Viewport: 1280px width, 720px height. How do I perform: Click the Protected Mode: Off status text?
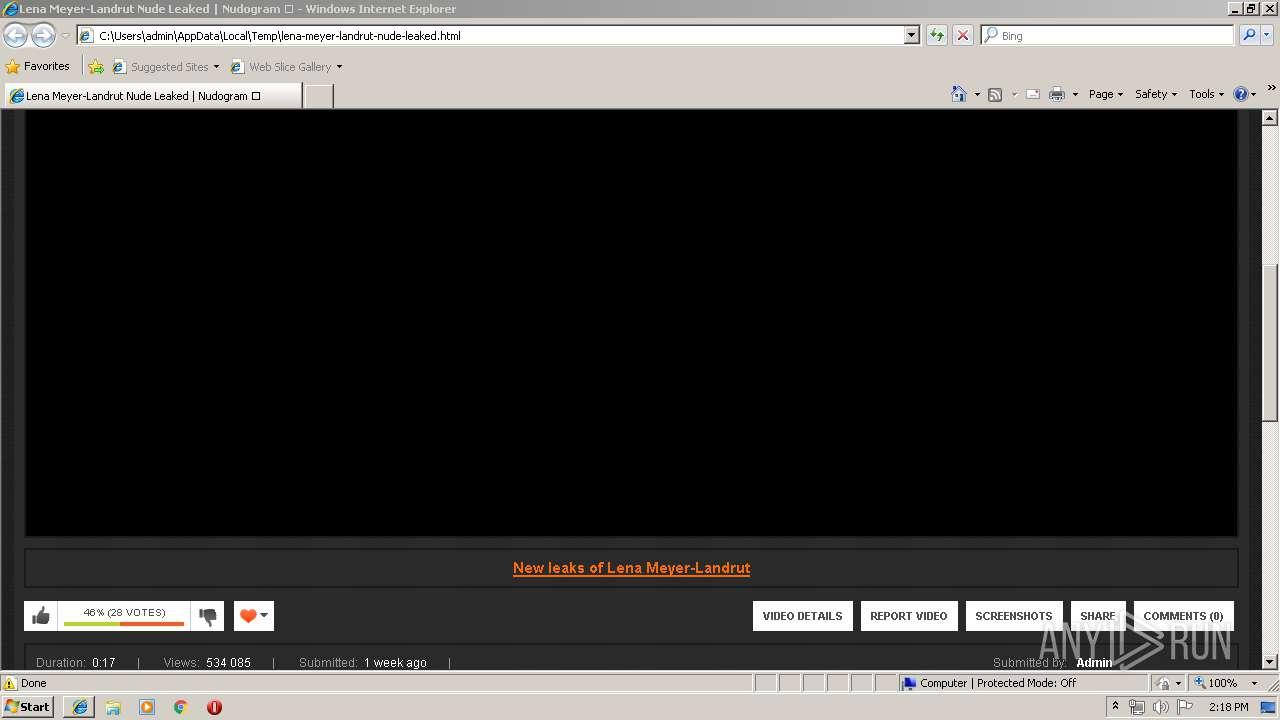pos(1025,683)
